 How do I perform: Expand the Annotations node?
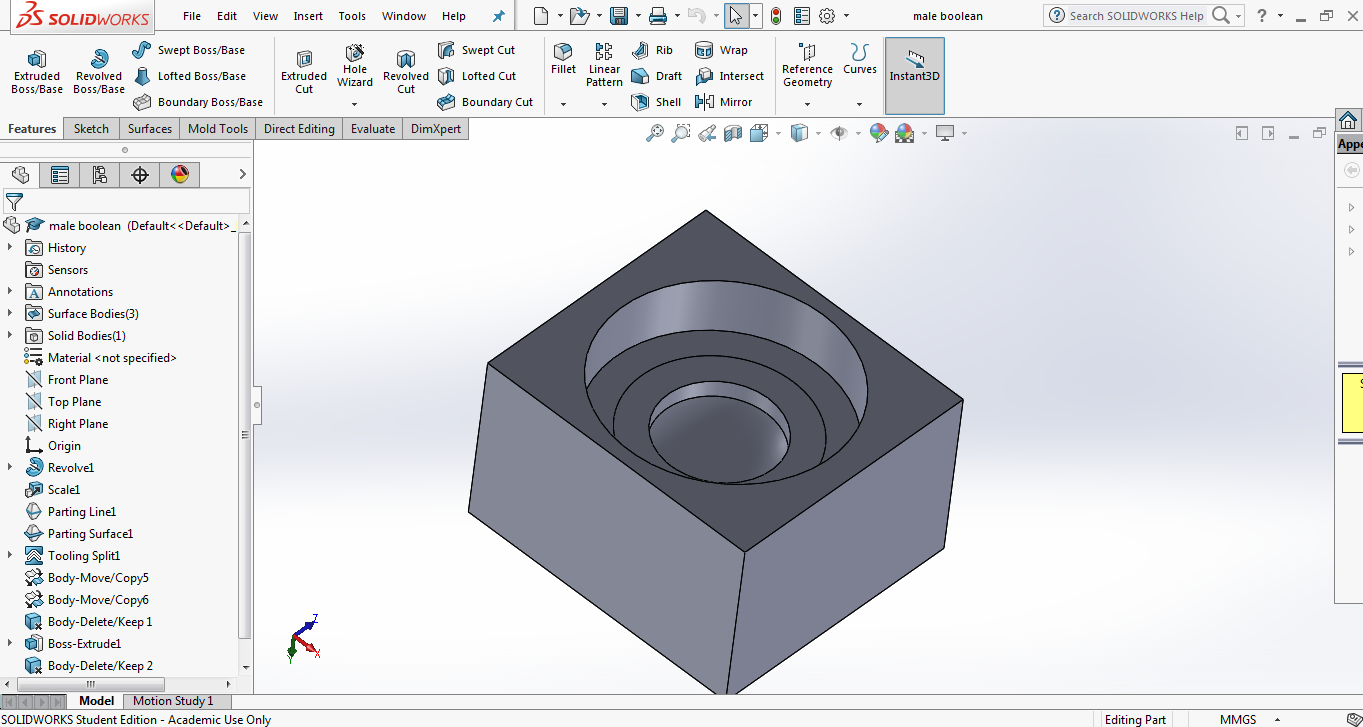coord(10,291)
